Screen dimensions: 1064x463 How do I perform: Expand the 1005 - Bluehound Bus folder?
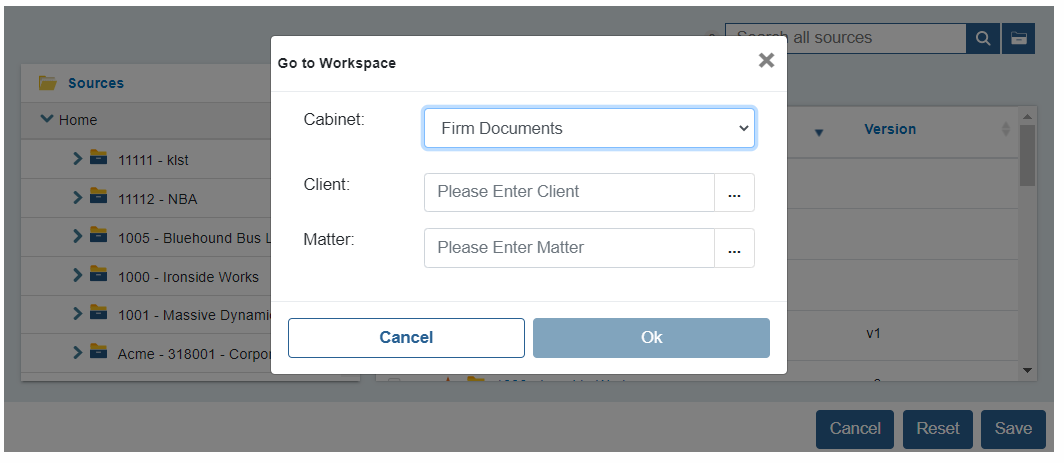click(x=77, y=236)
